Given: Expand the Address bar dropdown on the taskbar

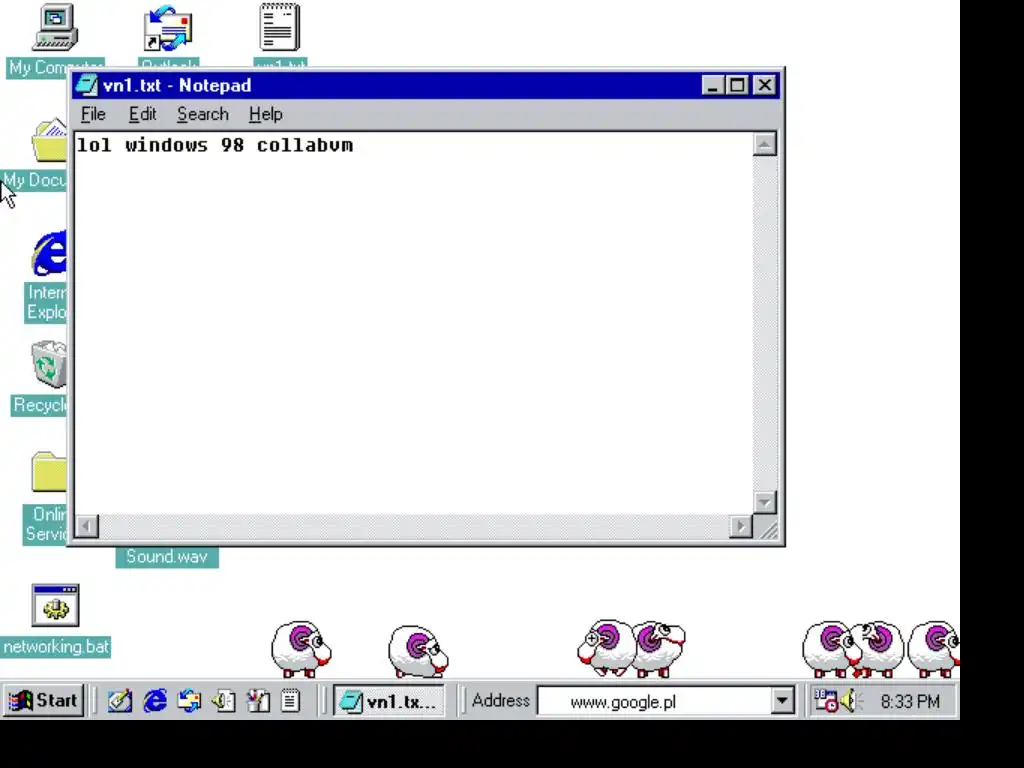Looking at the screenshot, I should tap(782, 702).
